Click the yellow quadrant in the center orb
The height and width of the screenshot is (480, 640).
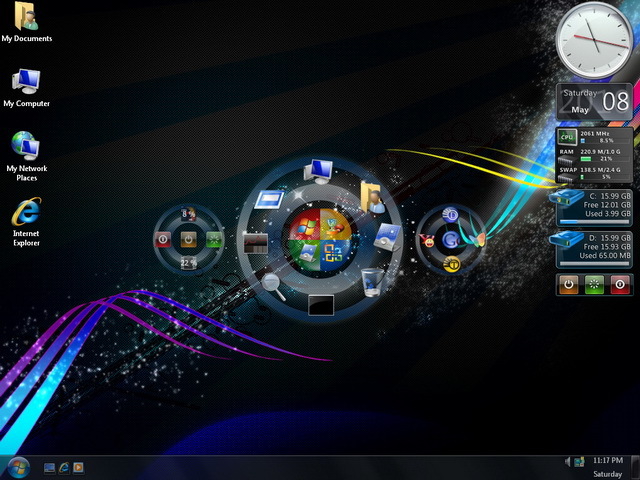pos(336,226)
